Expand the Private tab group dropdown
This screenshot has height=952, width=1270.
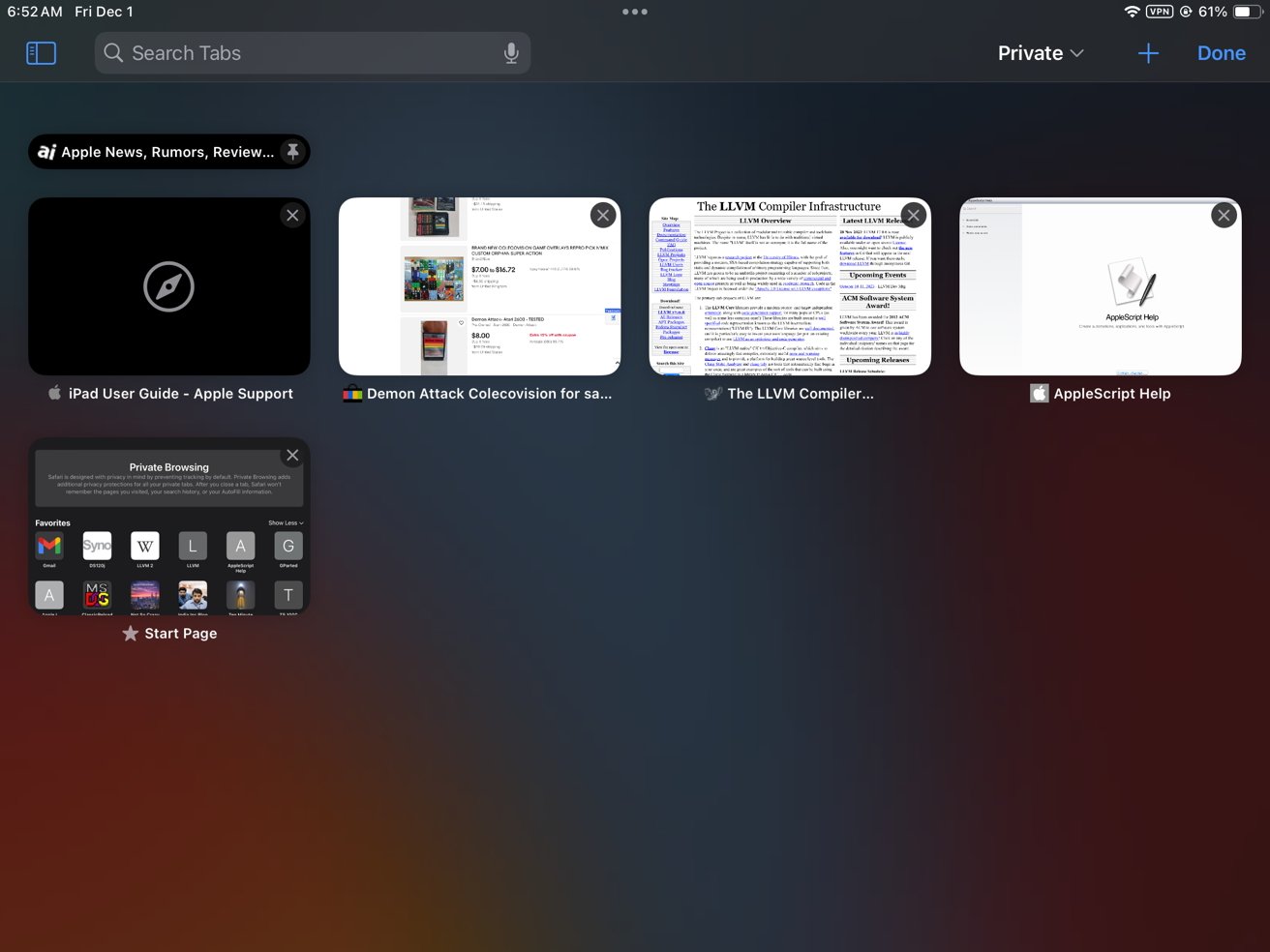click(x=1041, y=53)
